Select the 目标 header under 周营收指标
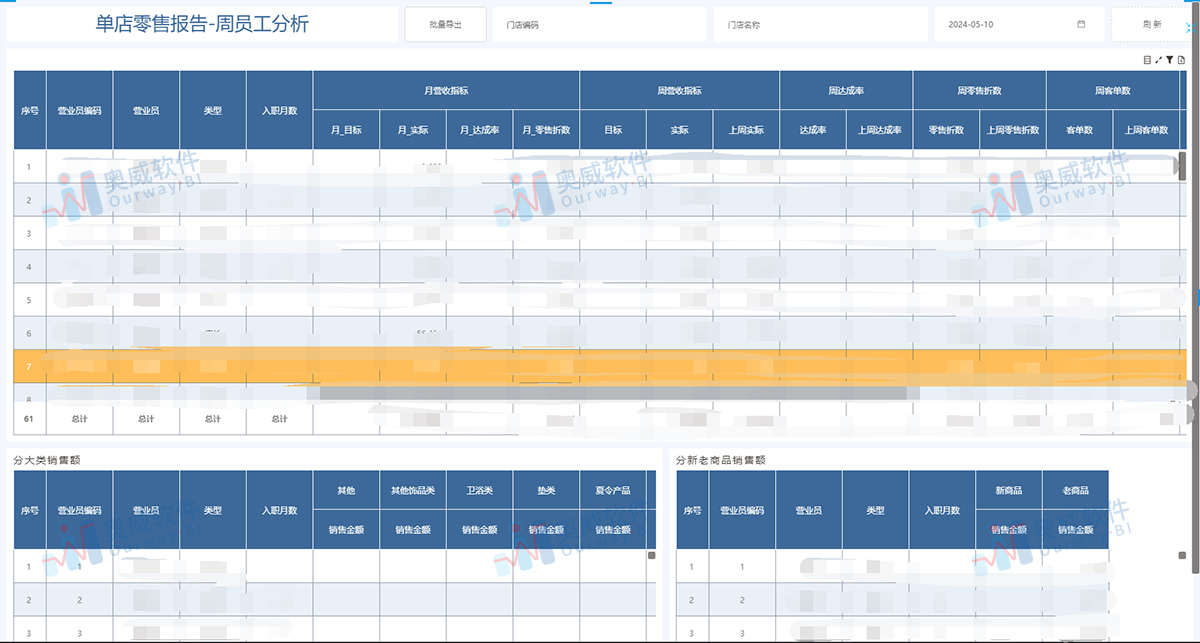This screenshot has height=643, width=1200. 613,130
